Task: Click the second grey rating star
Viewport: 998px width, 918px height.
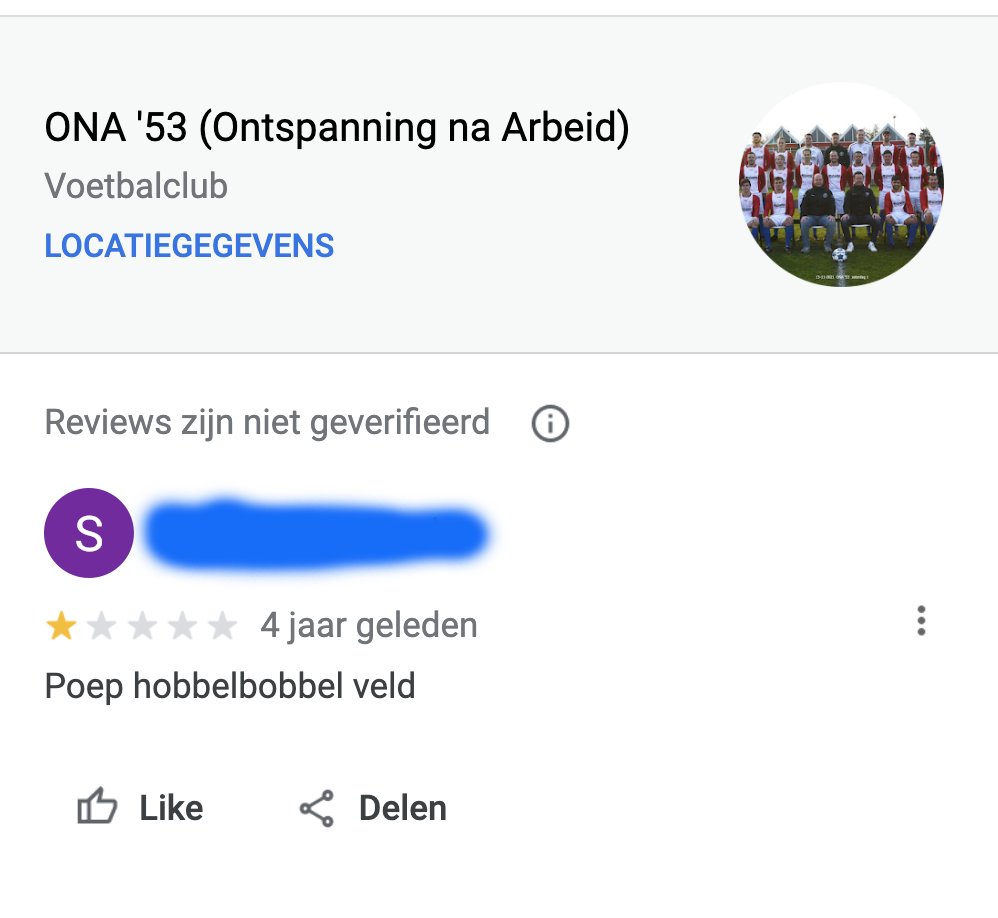Action: [102, 627]
